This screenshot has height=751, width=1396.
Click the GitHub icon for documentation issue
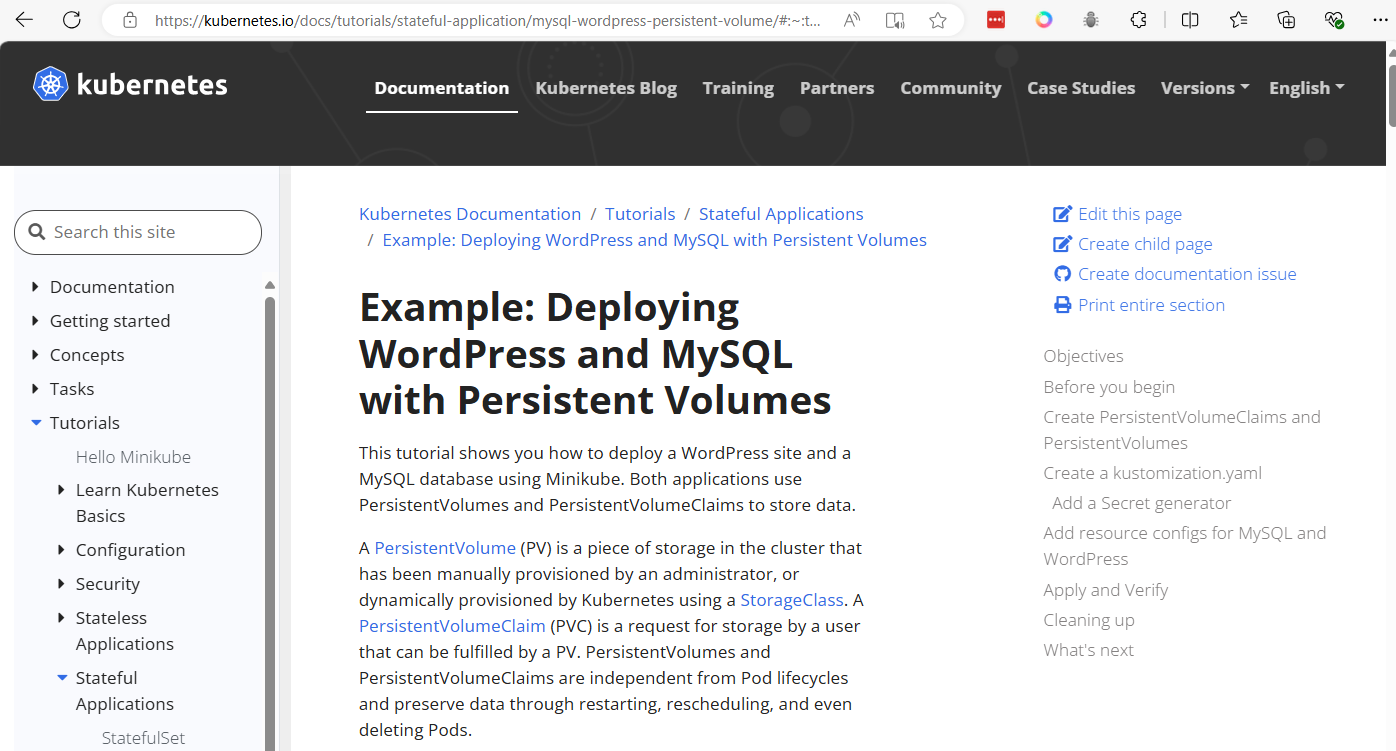coord(1062,274)
